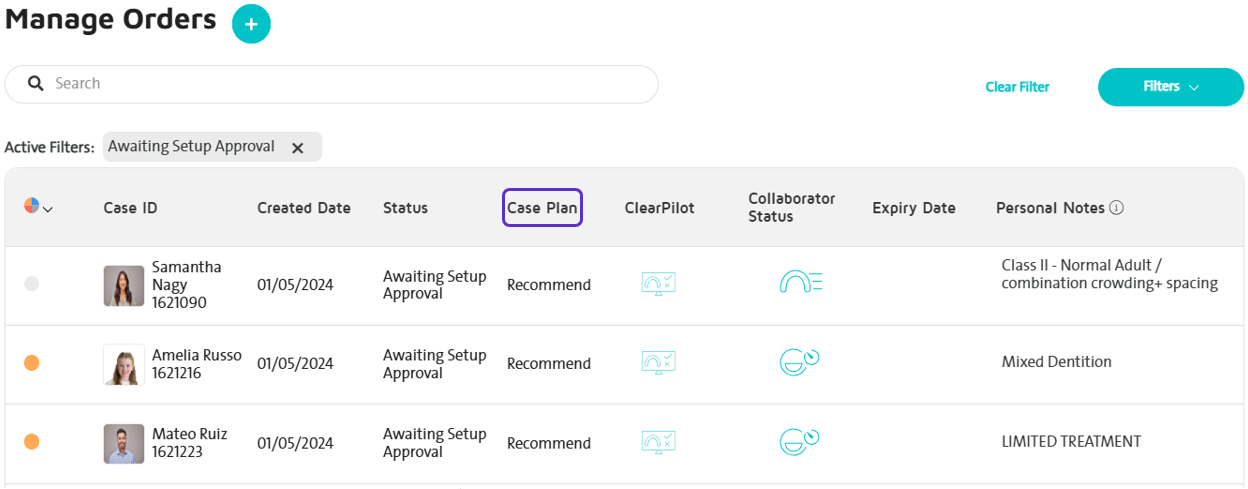Click the search magnifier icon
Screen dimensions: 1248x489
click(36, 84)
